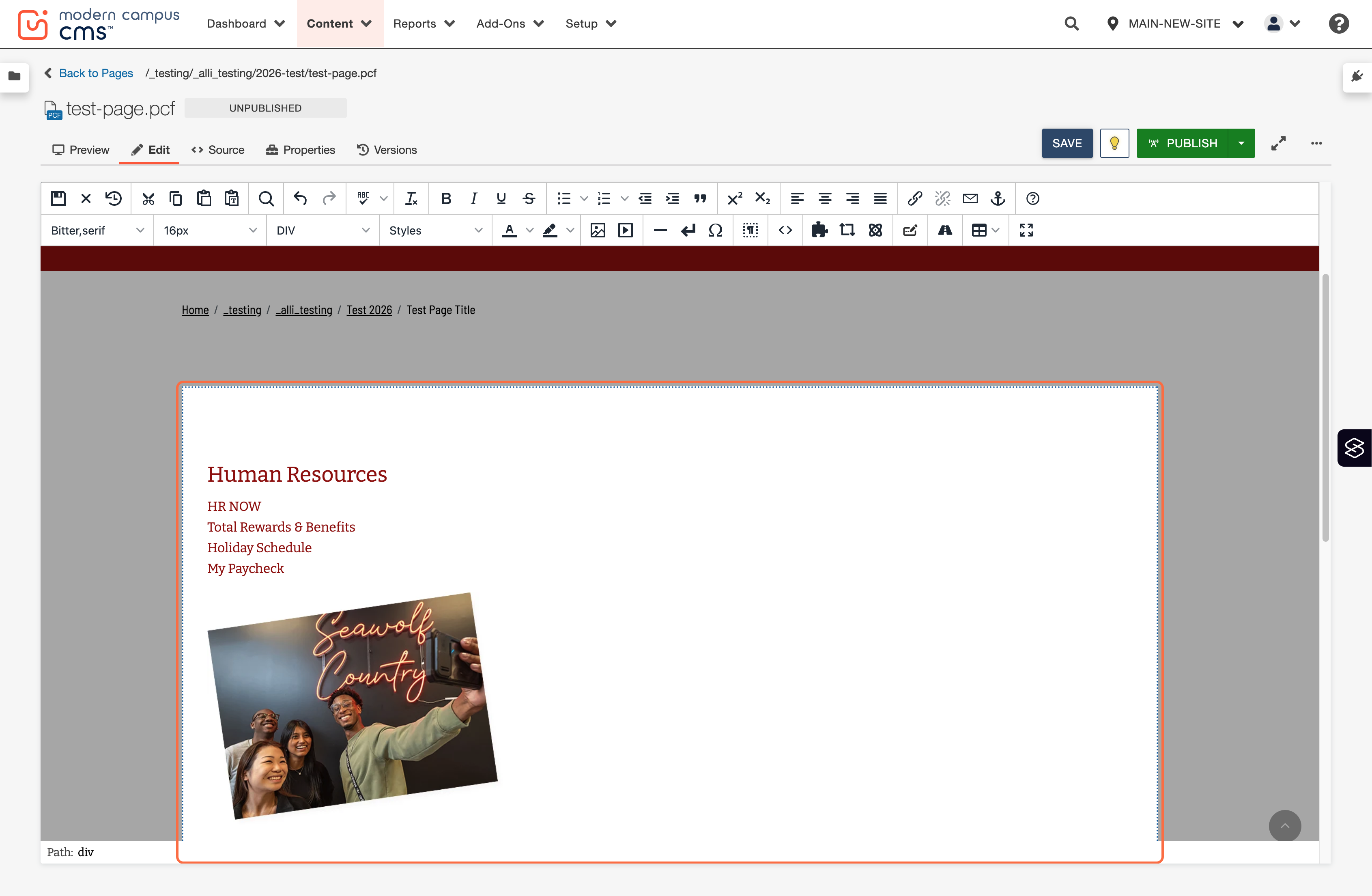
Task: Click the green PUBLISH button
Action: coord(1182,143)
